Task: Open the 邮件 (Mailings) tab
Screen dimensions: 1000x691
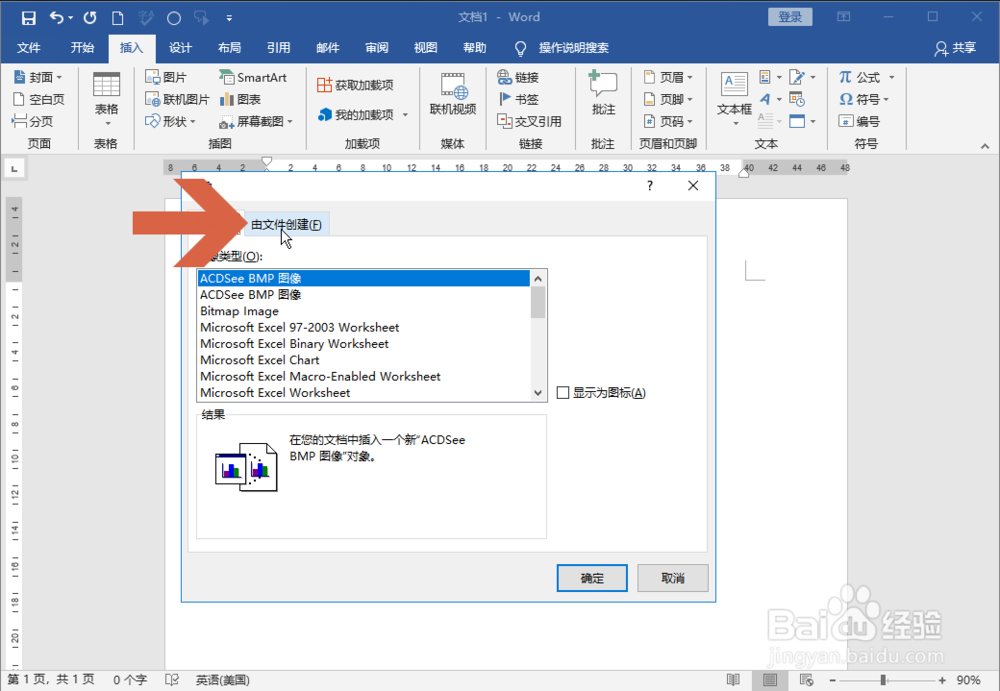Action: pyautogui.click(x=327, y=48)
